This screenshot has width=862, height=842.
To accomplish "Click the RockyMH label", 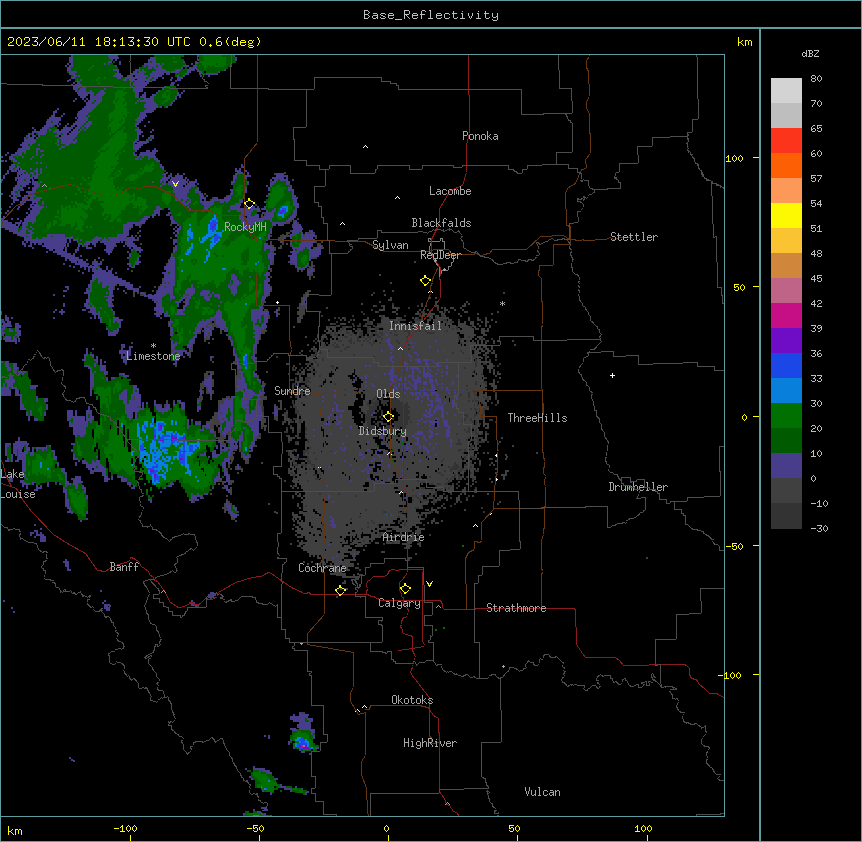I will 245,227.
